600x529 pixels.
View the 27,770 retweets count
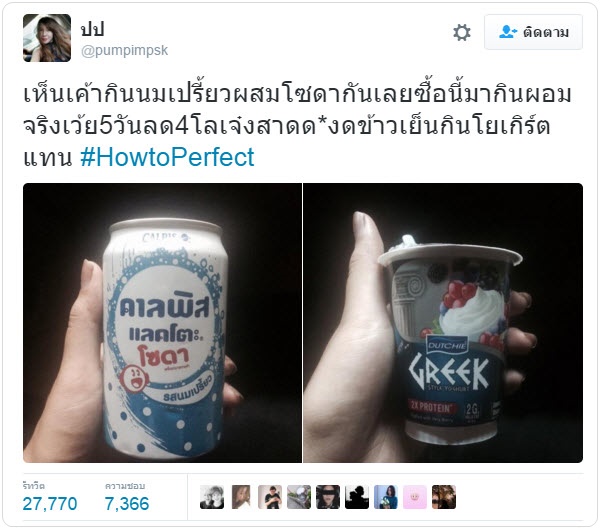tap(50, 504)
